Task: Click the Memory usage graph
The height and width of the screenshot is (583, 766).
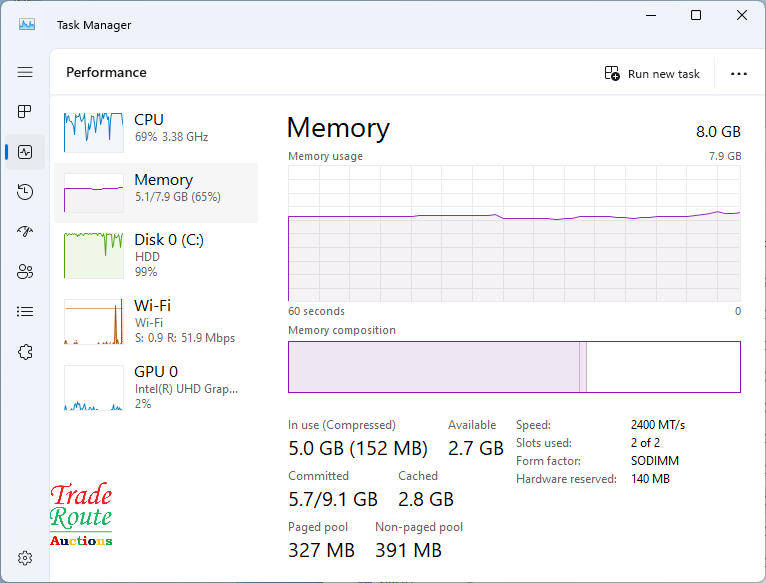Action: pyautogui.click(x=514, y=234)
